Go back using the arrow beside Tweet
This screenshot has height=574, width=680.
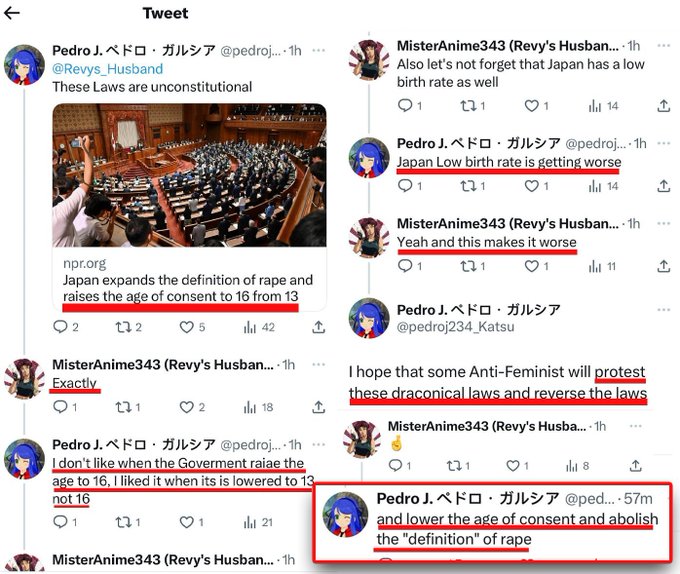pyautogui.click(x=12, y=13)
